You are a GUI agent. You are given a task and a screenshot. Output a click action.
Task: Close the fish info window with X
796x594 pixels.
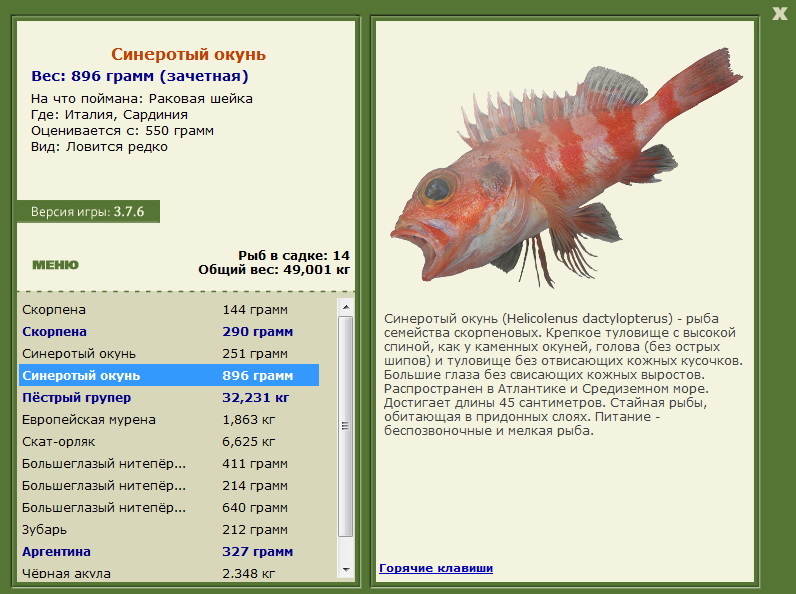[780, 13]
